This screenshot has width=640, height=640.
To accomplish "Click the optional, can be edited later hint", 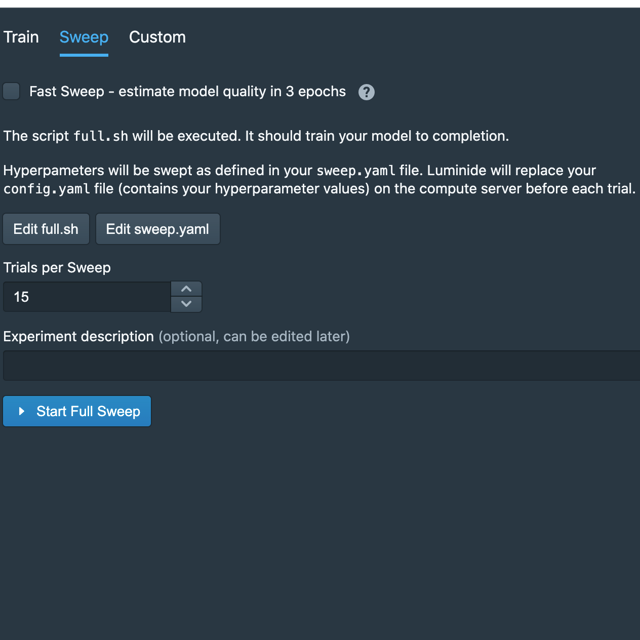I will pyautogui.click(x=254, y=336).
